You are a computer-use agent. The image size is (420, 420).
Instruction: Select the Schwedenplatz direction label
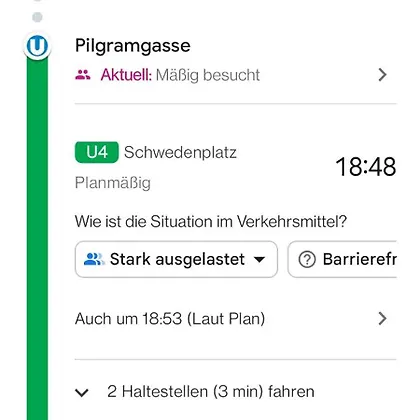pyautogui.click(x=180, y=153)
